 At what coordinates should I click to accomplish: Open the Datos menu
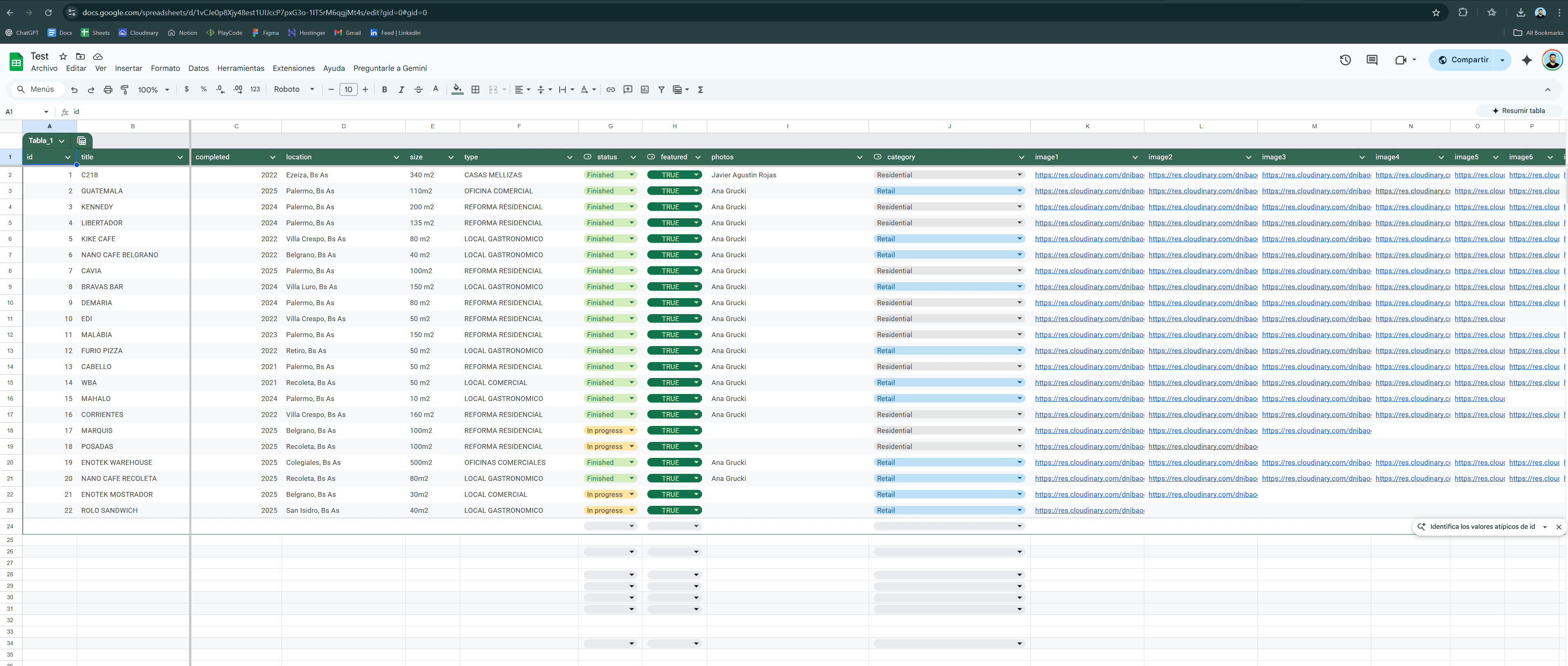click(x=198, y=68)
